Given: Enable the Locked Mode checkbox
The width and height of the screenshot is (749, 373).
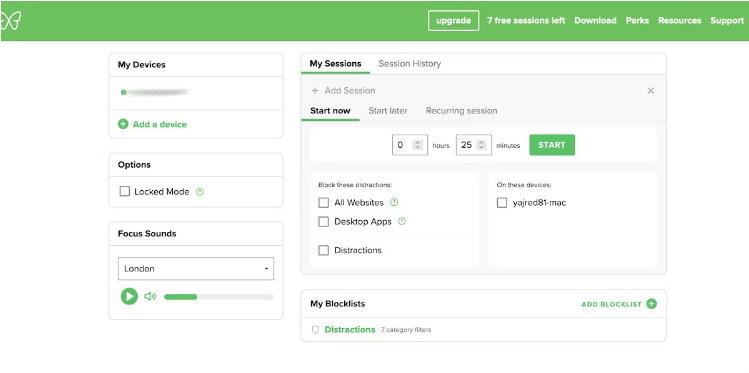Looking at the screenshot, I should point(125,192).
